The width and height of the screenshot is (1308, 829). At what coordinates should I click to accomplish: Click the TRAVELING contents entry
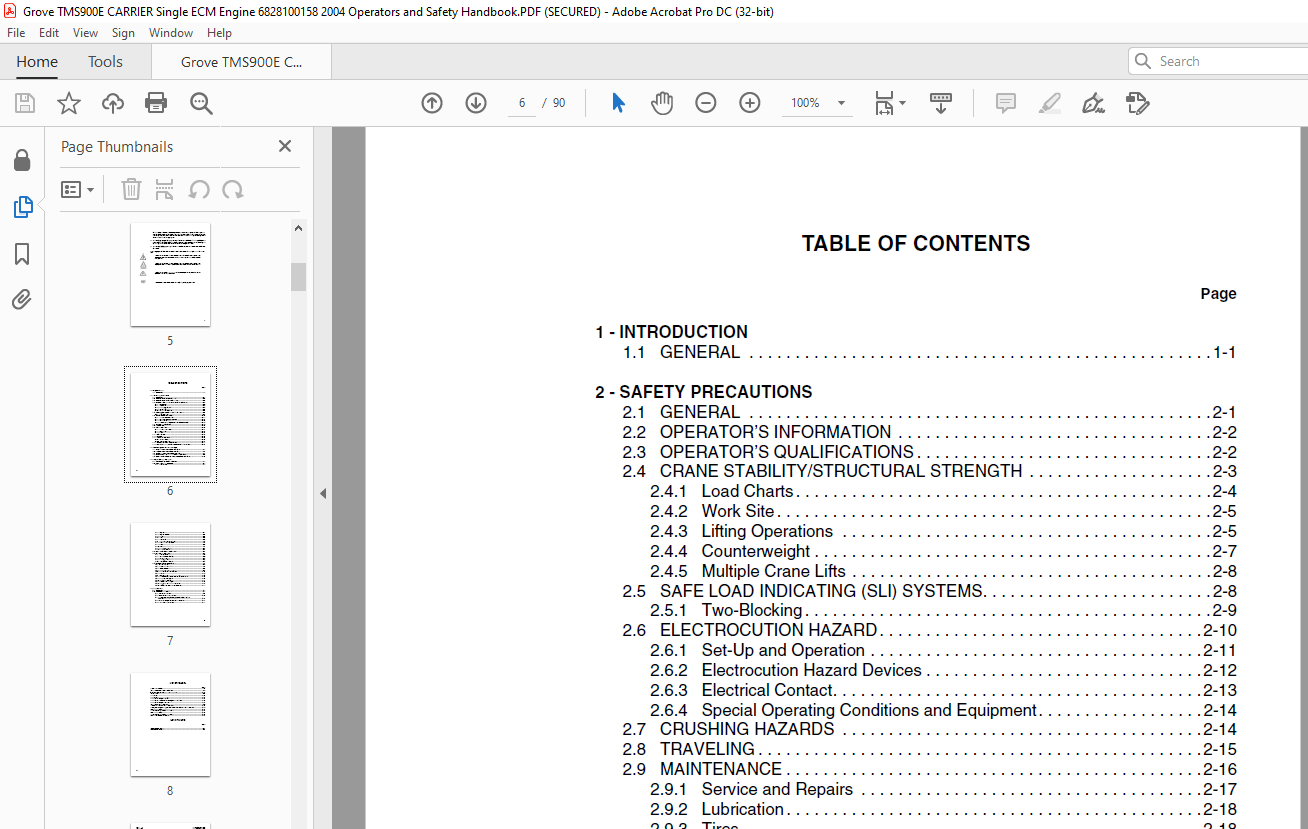coord(929,749)
